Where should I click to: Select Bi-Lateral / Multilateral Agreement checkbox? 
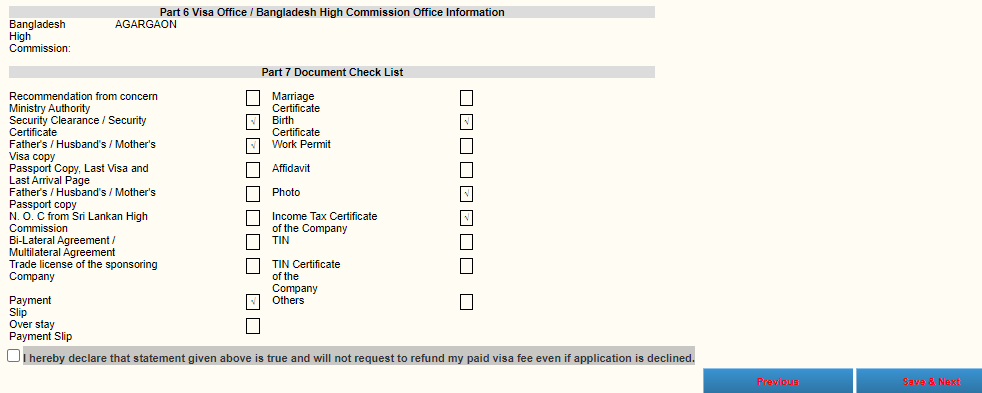click(x=253, y=242)
